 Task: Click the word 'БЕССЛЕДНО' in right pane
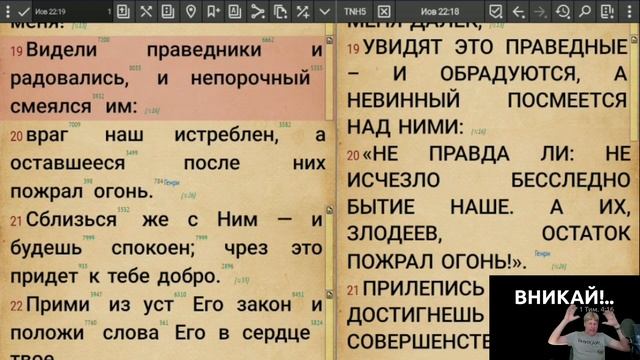click(x=571, y=180)
